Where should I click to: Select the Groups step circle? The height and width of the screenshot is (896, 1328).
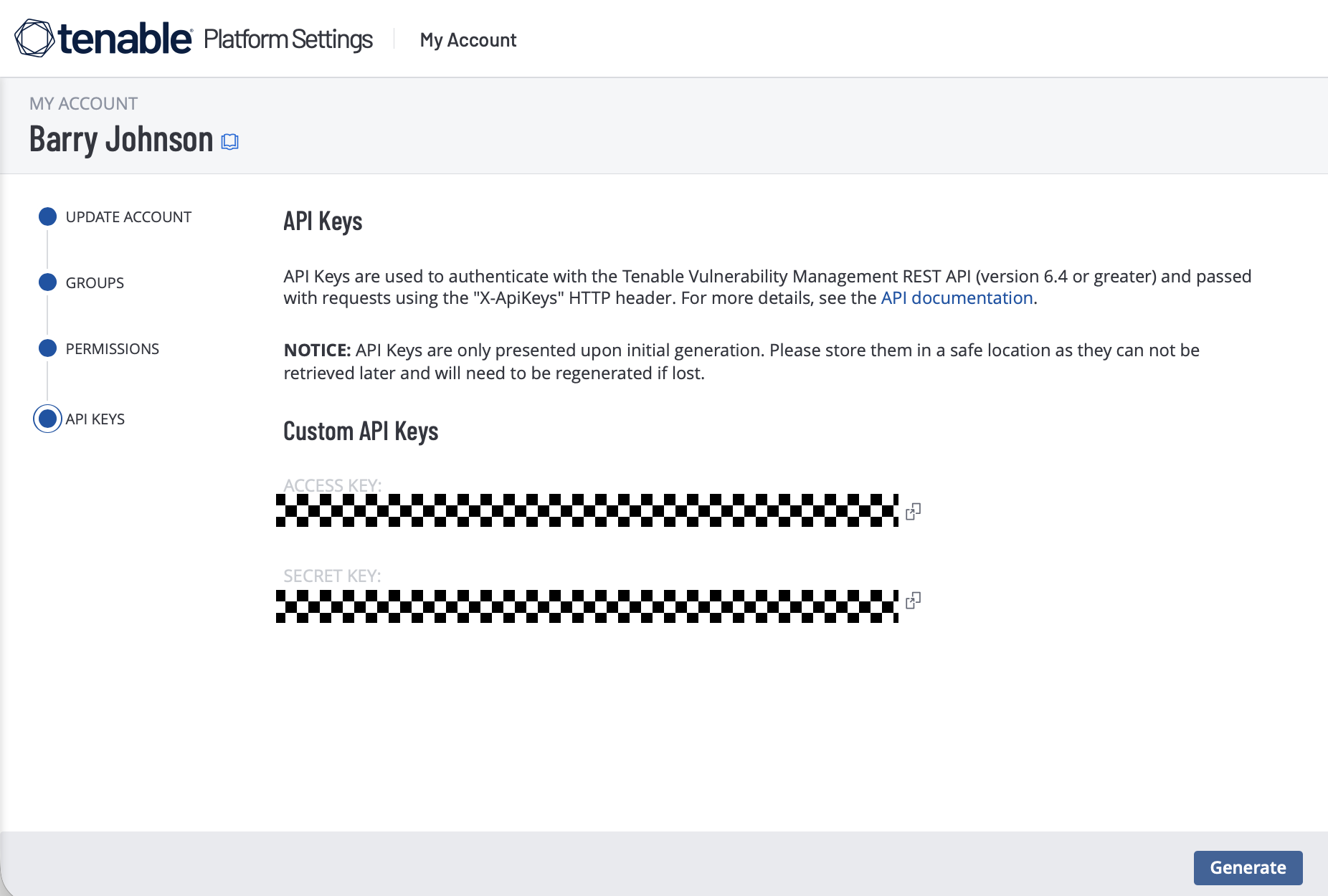pyautogui.click(x=47, y=282)
